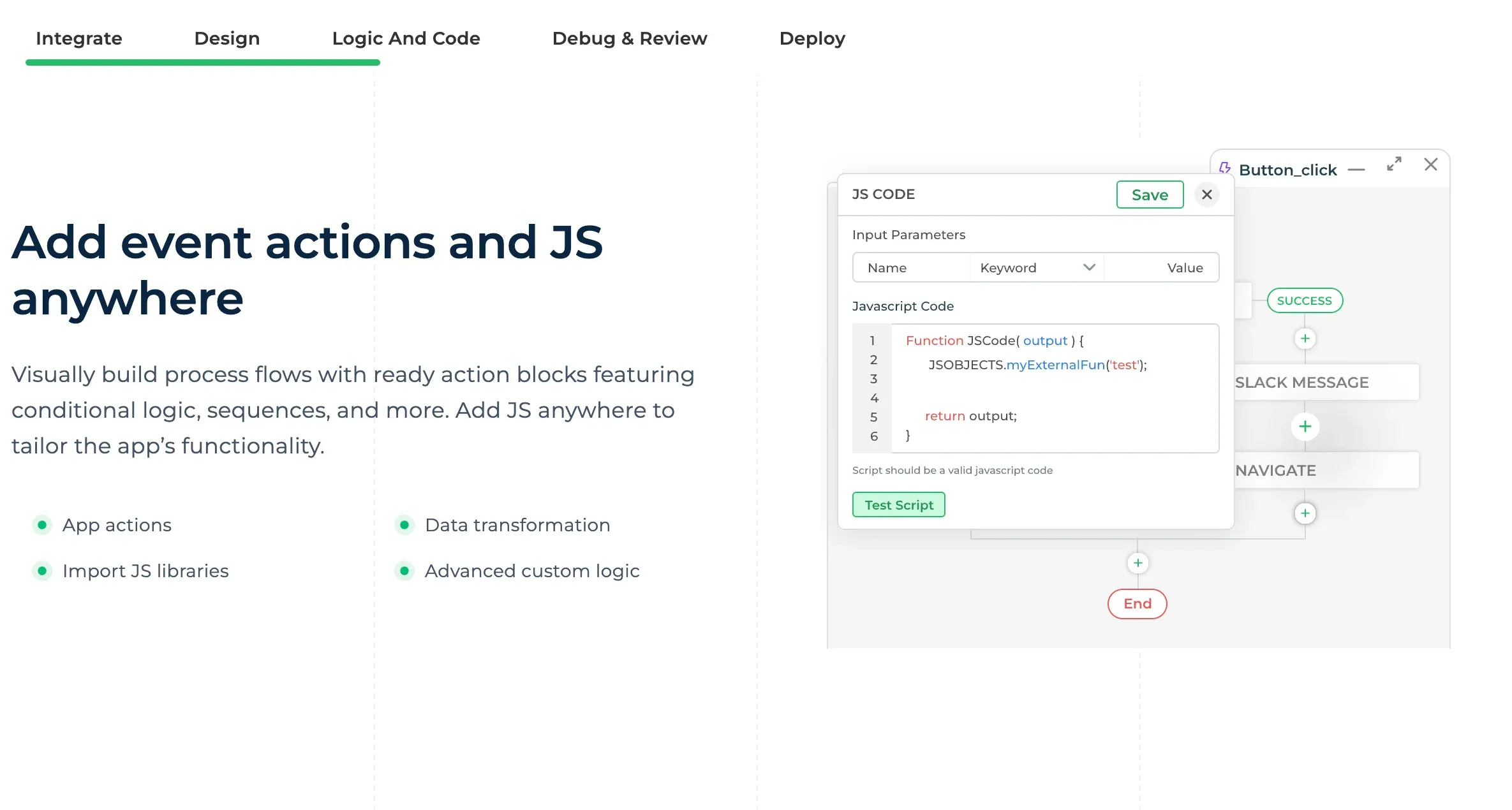Viewport: 1512px width, 810px height.
Task: Click the myExternalFun code text
Action: click(1055, 365)
